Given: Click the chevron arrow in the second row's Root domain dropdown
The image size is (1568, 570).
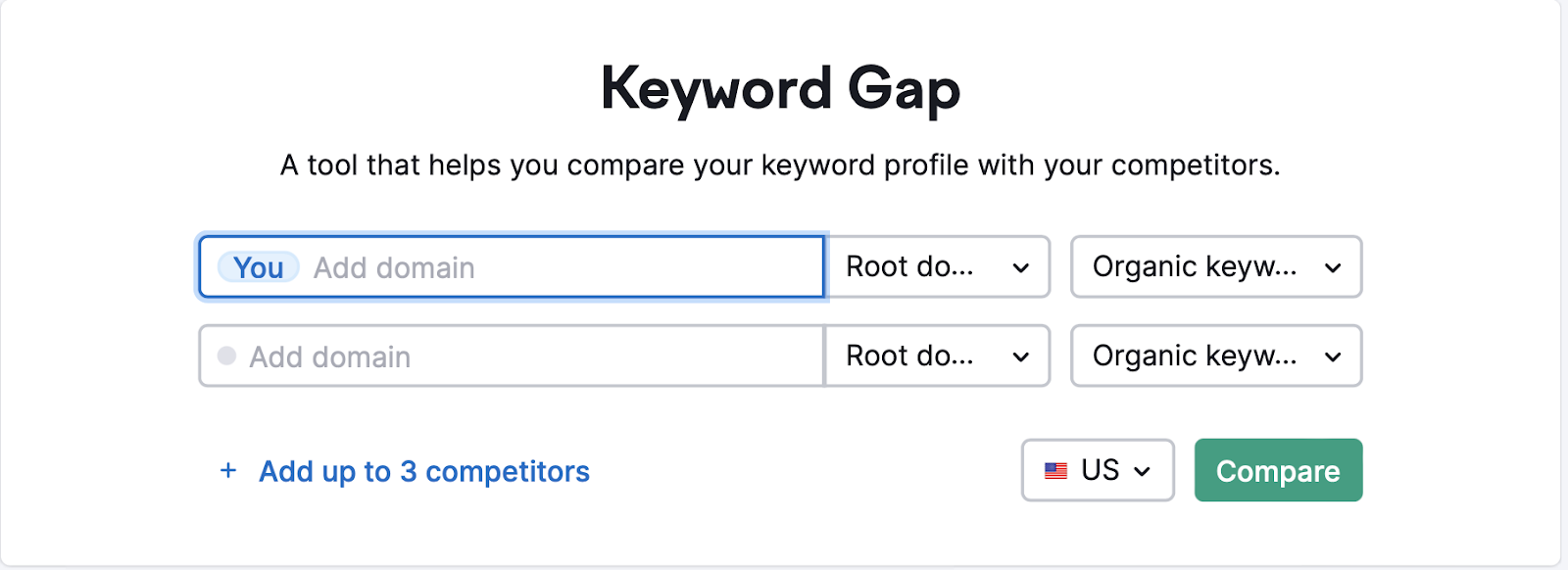Looking at the screenshot, I should click(1021, 357).
